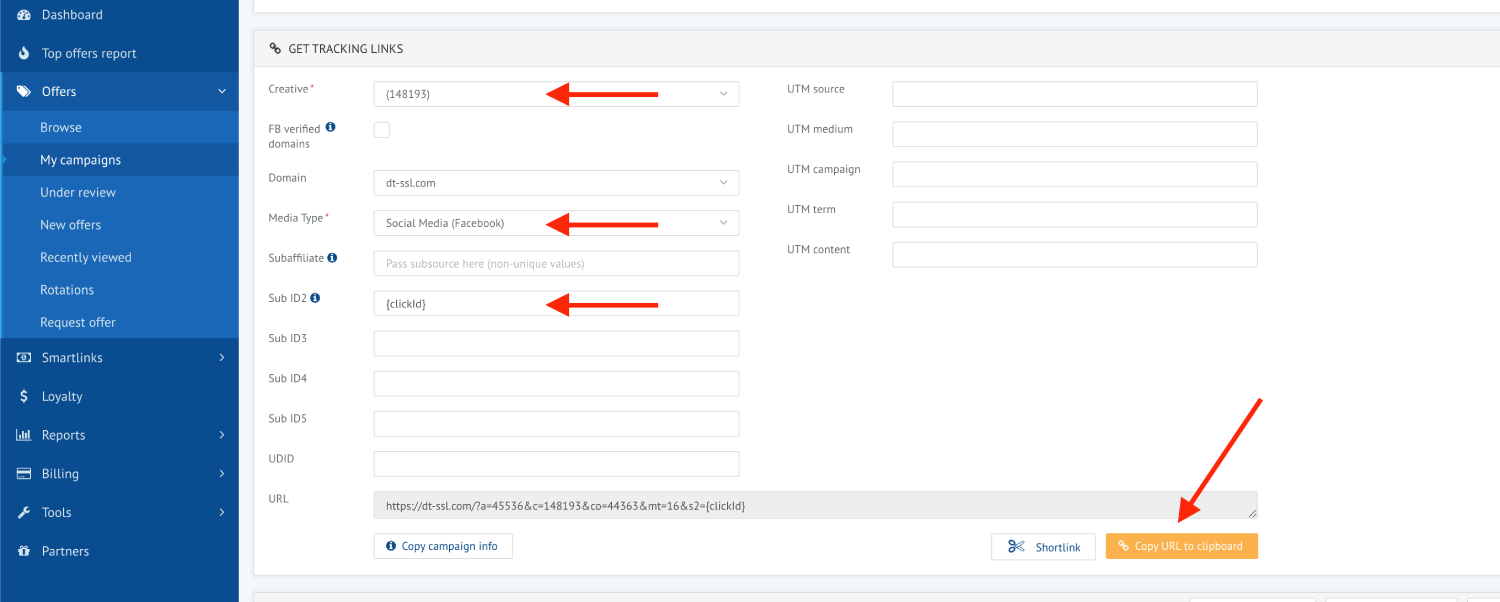
Task: Focus the UTM content input
Action: (1075, 254)
